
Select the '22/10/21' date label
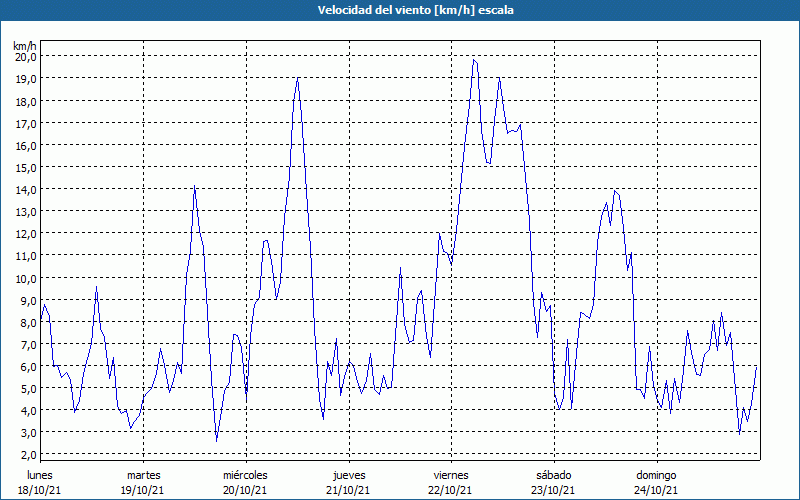[x=451, y=490]
